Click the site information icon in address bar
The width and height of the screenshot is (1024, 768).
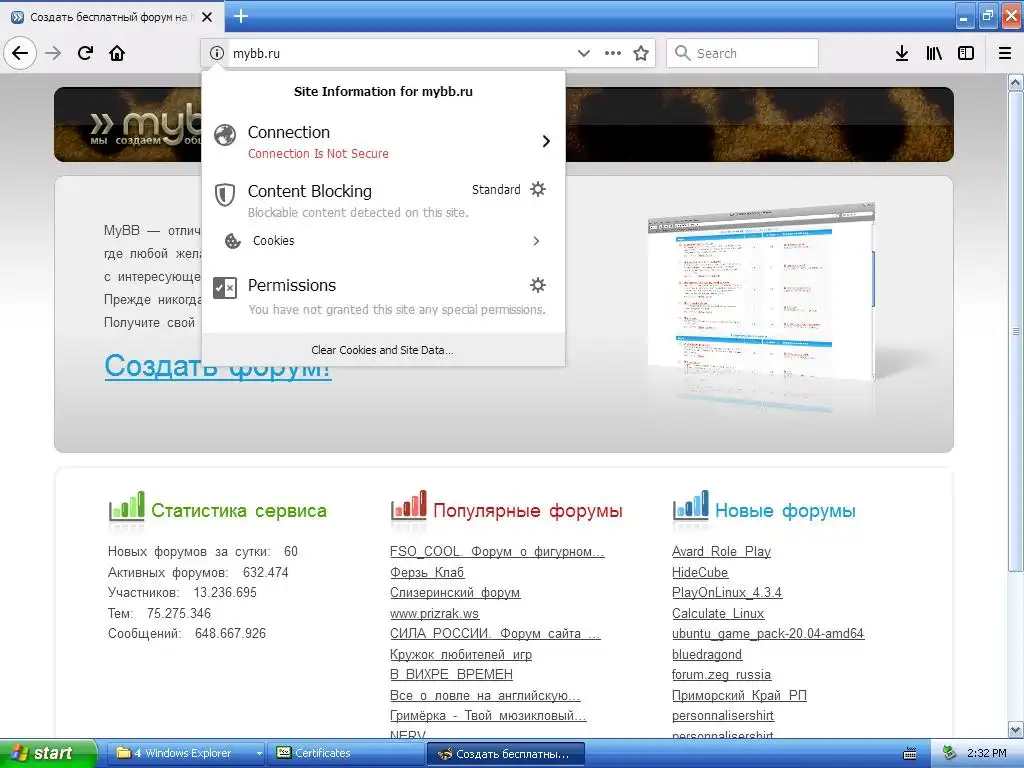pyautogui.click(x=217, y=53)
